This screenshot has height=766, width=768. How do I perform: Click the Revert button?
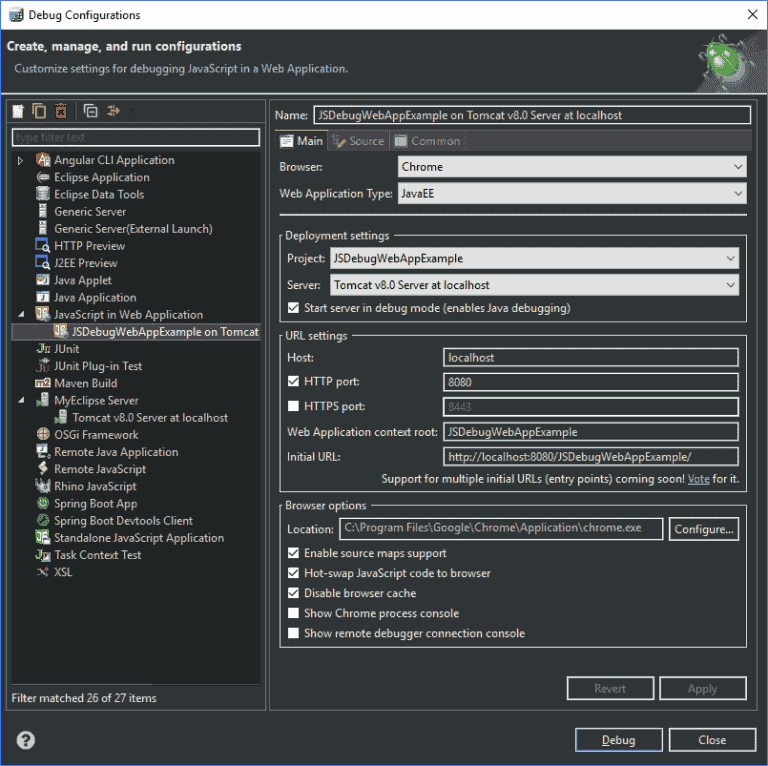coord(610,688)
